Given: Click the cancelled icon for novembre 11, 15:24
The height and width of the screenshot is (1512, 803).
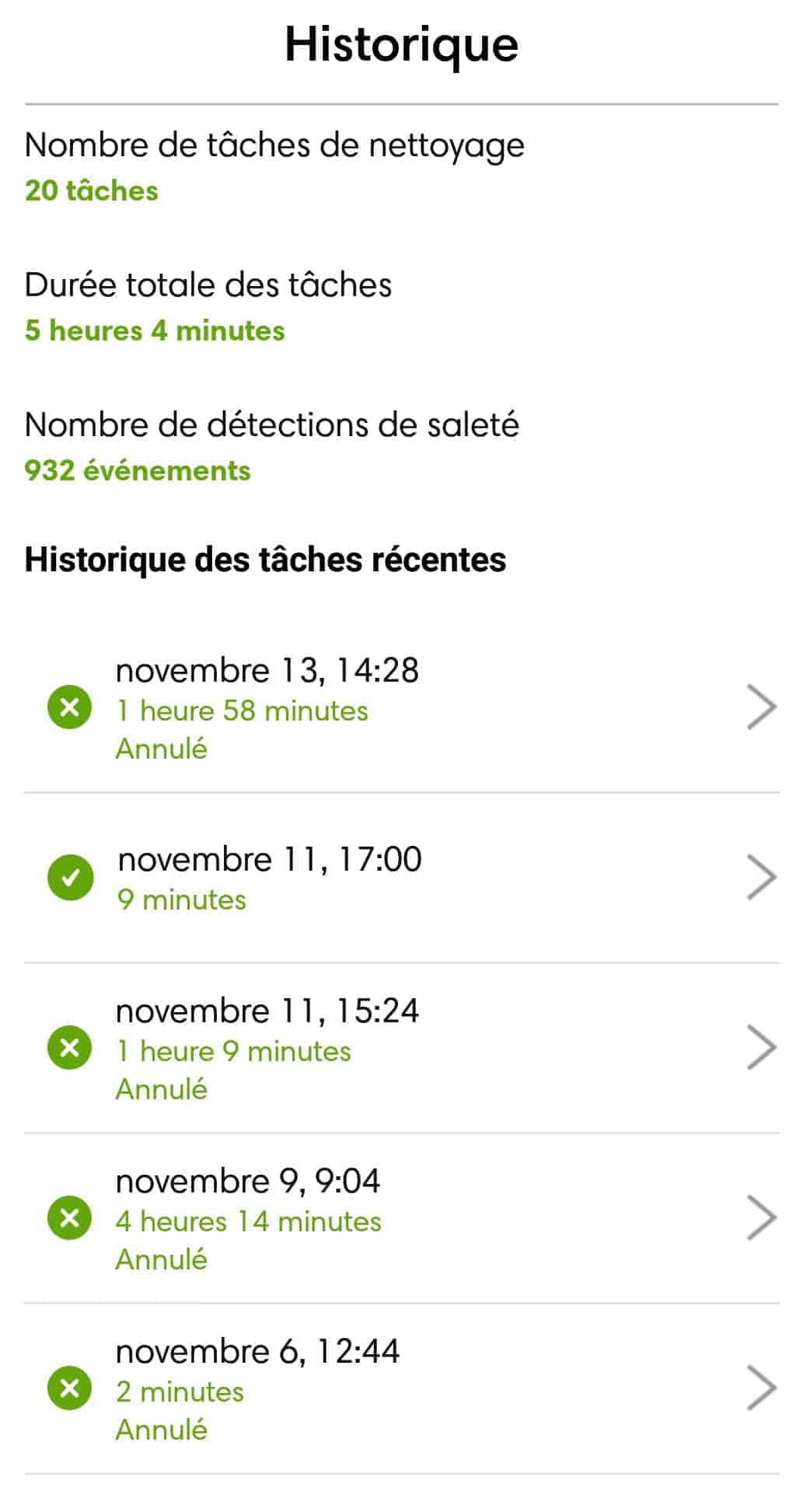Looking at the screenshot, I should click(70, 1048).
